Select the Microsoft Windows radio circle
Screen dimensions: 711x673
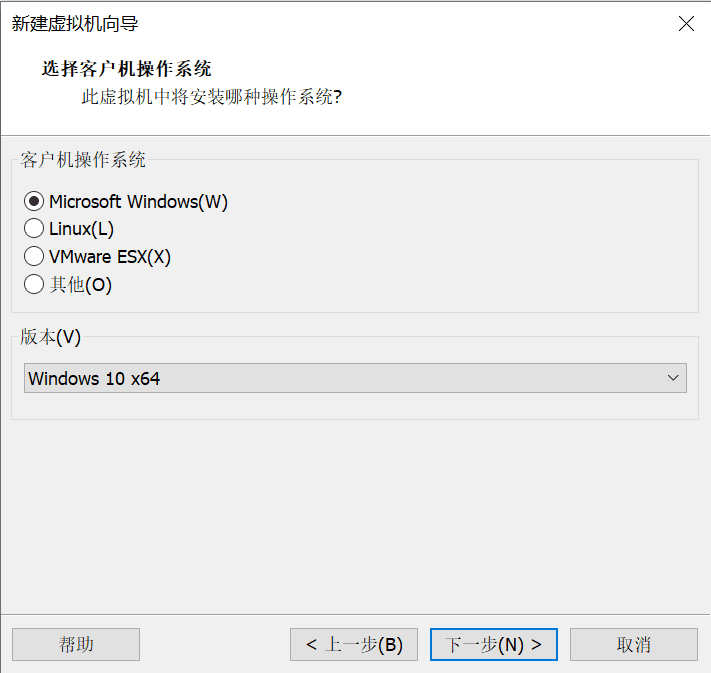[34, 202]
